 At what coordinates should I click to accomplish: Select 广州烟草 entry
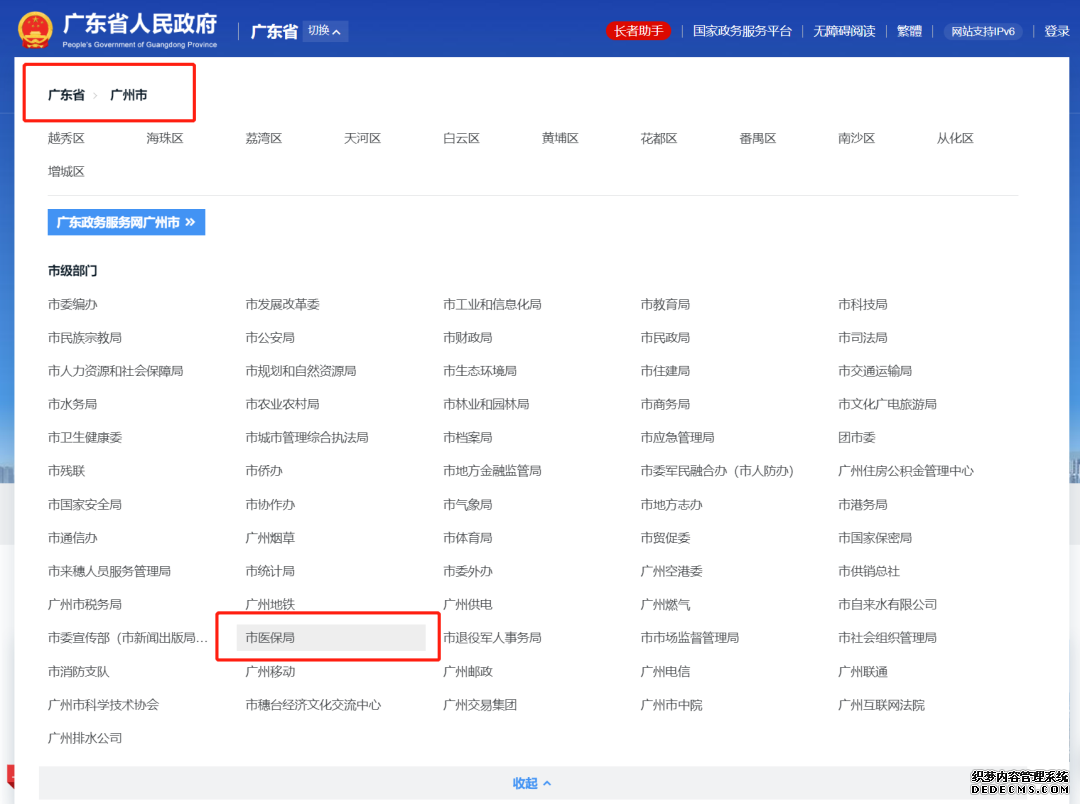click(270, 537)
